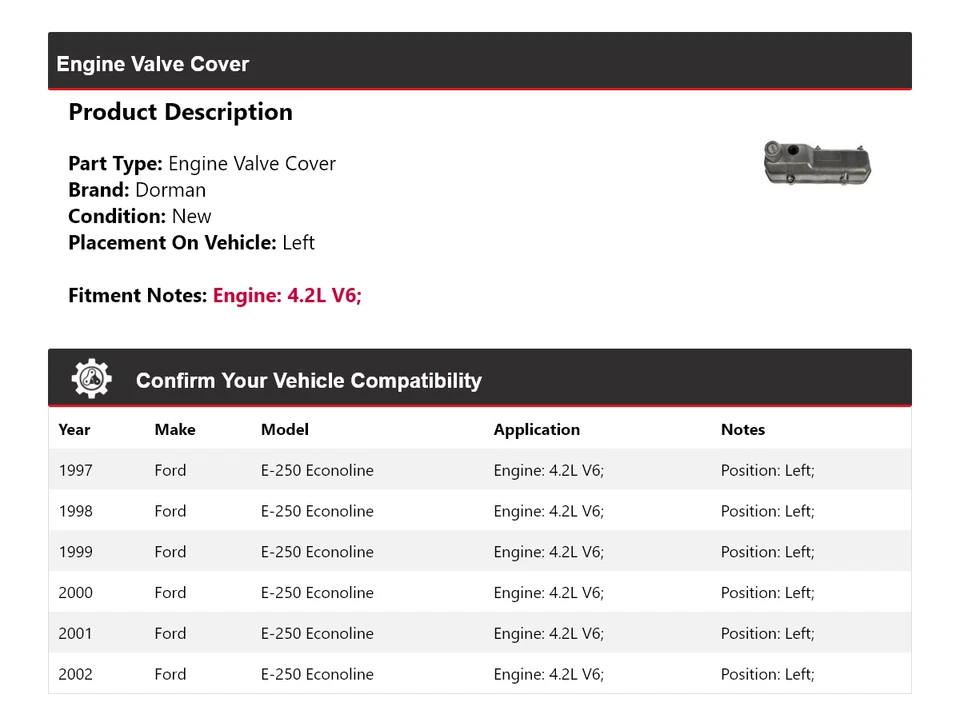Click the Notes column header
This screenshot has width=960, height=726.
742,429
